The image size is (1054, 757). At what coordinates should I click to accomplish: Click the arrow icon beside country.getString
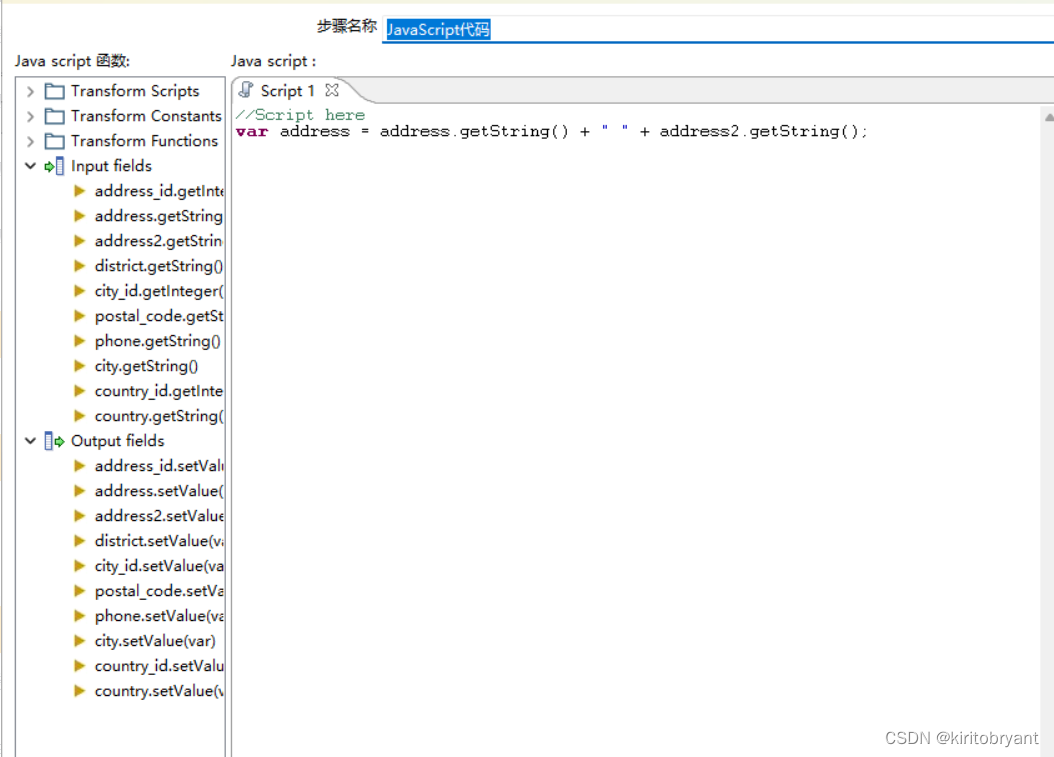[x=79, y=415]
